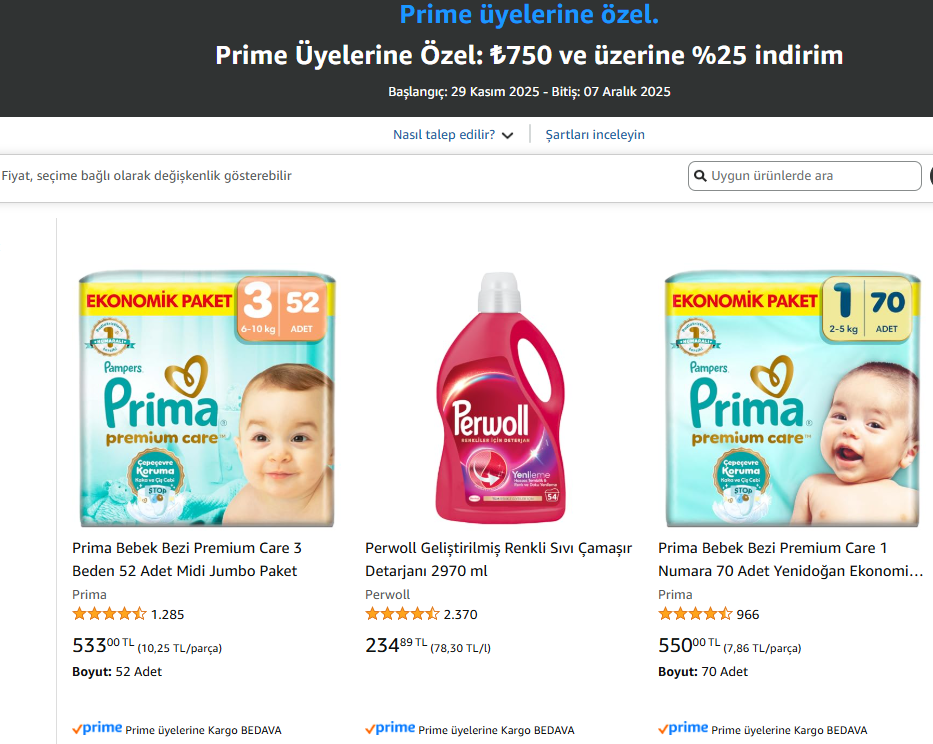The width and height of the screenshot is (933, 744).
Task: Click Prime logo under Prima 52 Adet
Action: point(97,729)
